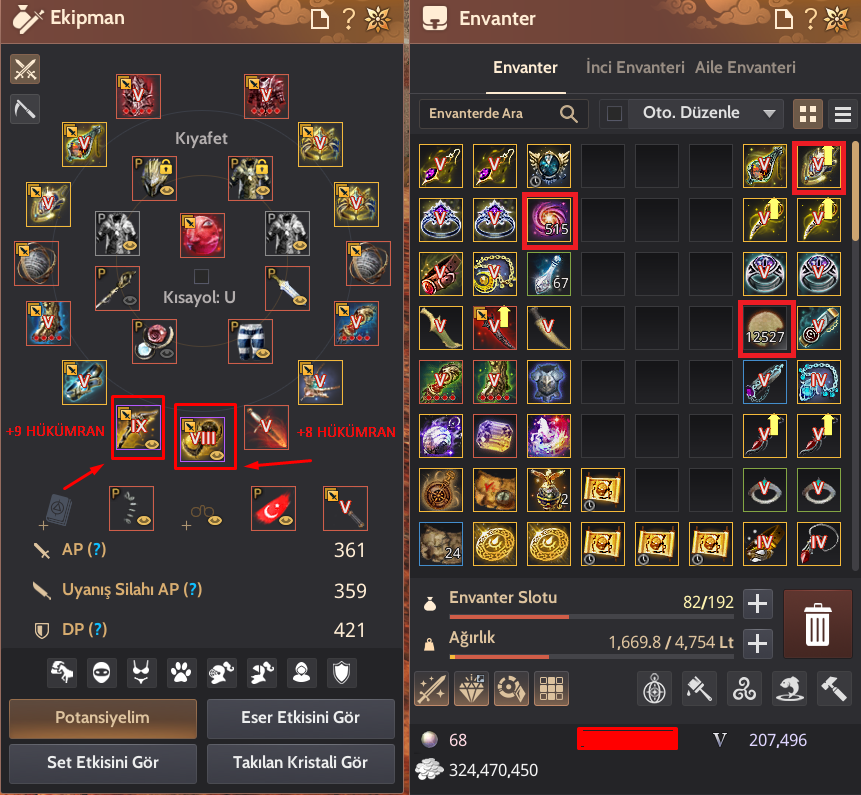
Task: Open the Envanter panel question mark help
Action: (x=810, y=18)
